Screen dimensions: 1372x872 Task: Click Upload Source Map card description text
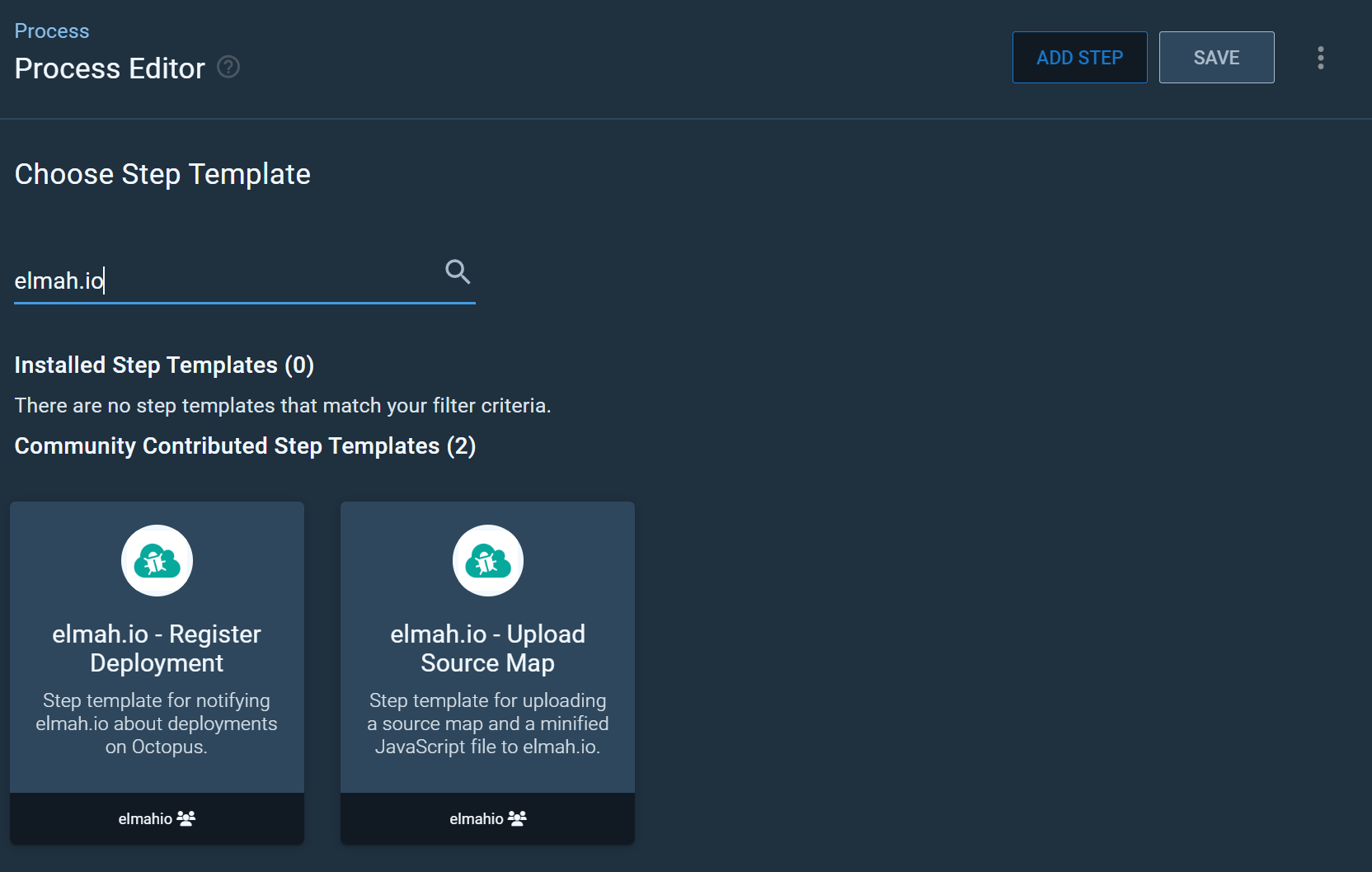coord(488,724)
